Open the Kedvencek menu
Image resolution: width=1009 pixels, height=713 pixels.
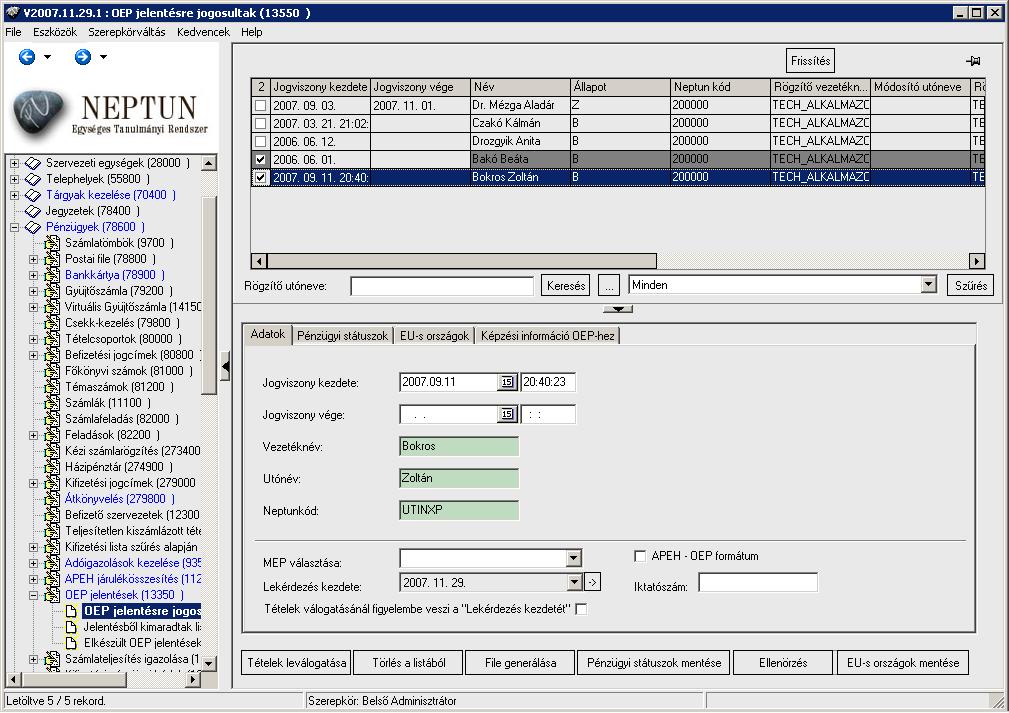coord(203,32)
